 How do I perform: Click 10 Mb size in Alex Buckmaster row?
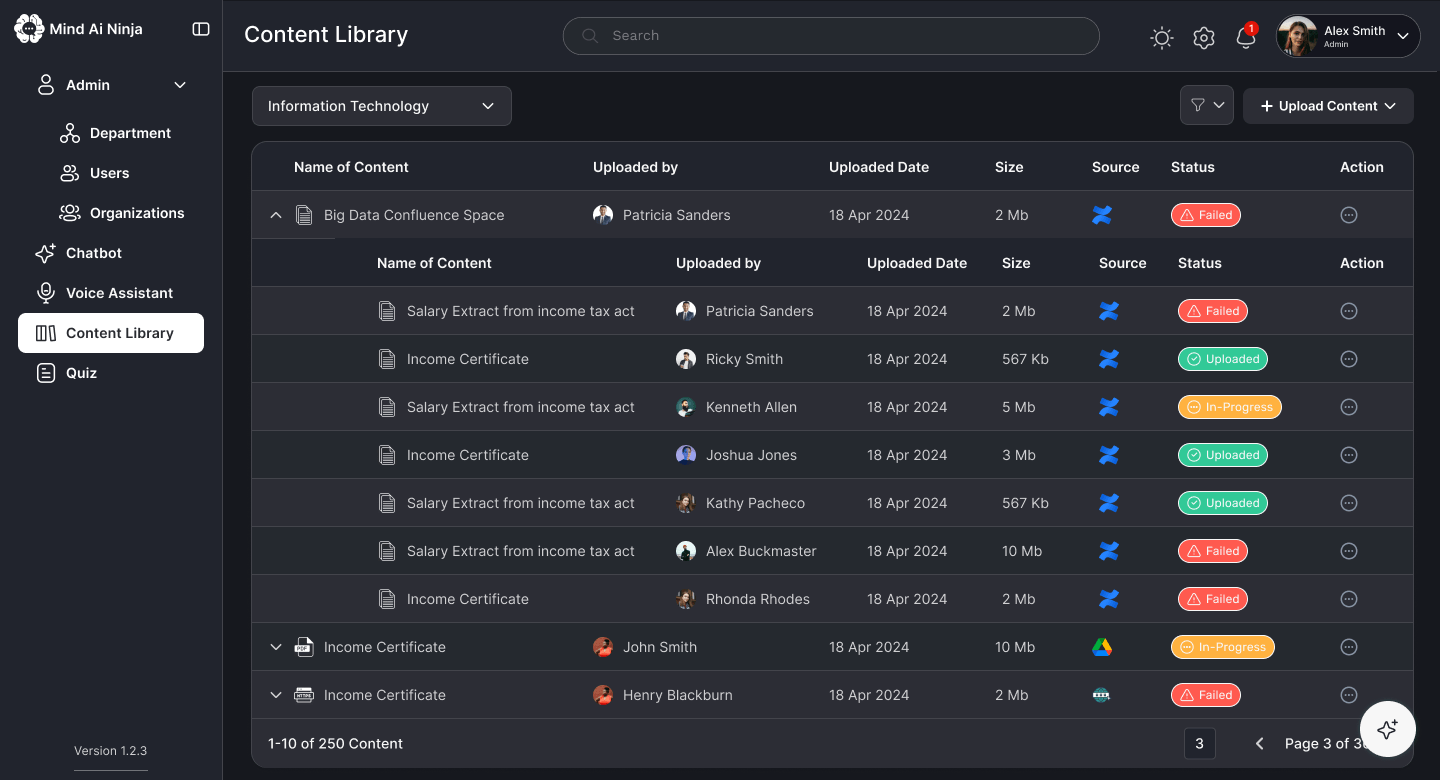[x=1022, y=551]
